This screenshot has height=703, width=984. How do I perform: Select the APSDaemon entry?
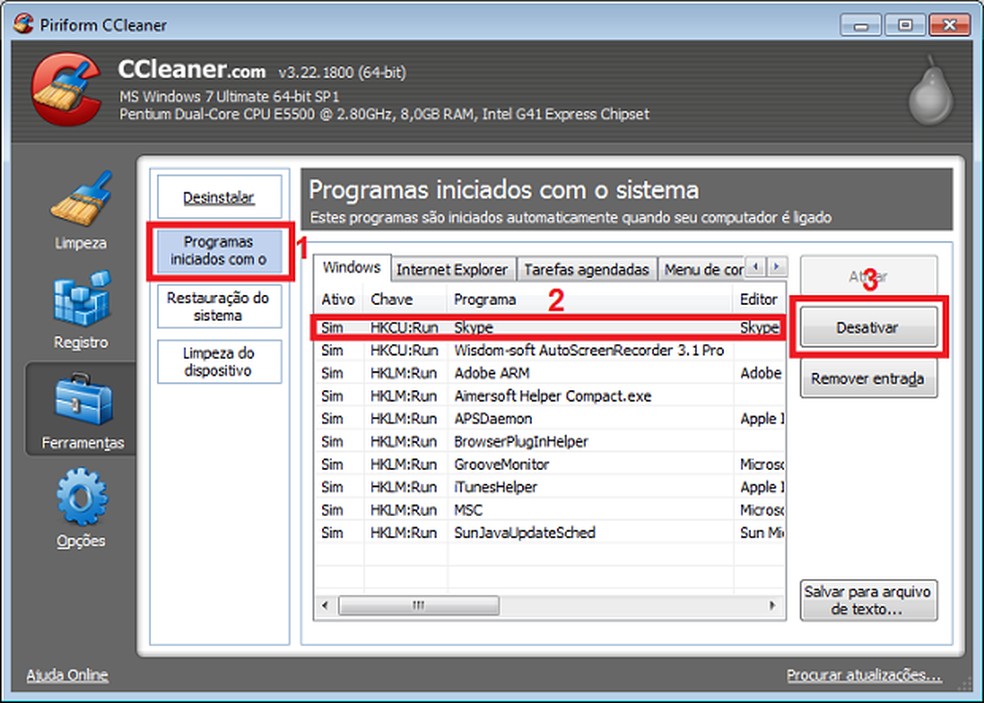click(550, 419)
